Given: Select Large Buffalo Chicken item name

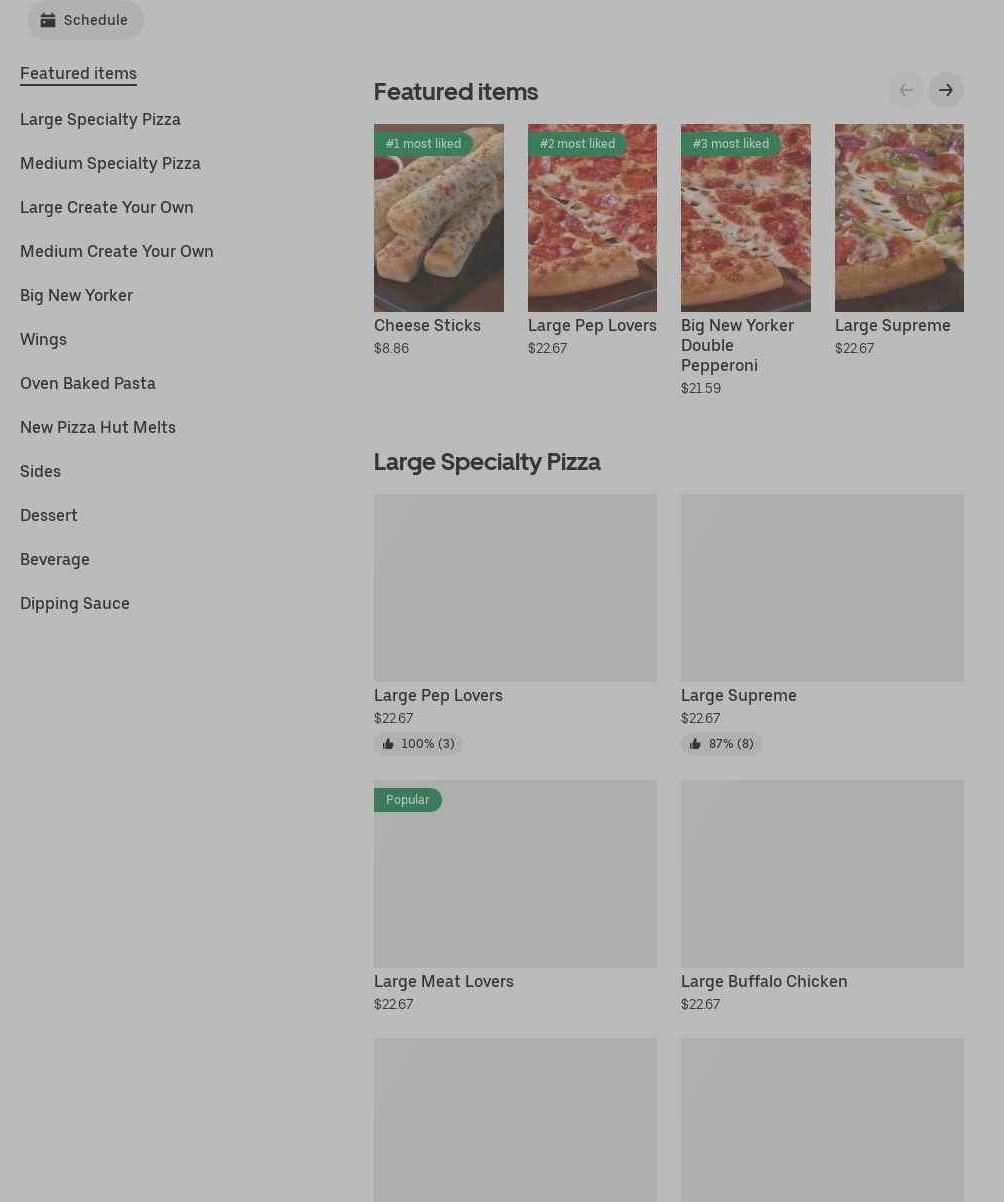Looking at the screenshot, I should (764, 981).
